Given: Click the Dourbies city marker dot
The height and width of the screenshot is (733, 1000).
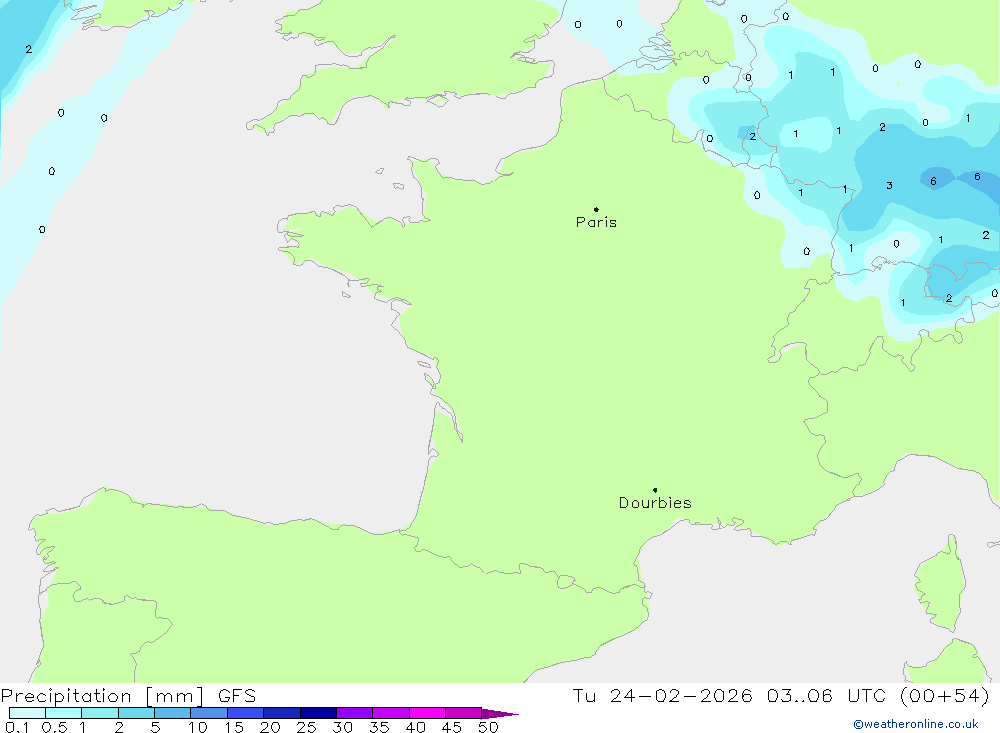Looking at the screenshot, I should [x=655, y=490].
